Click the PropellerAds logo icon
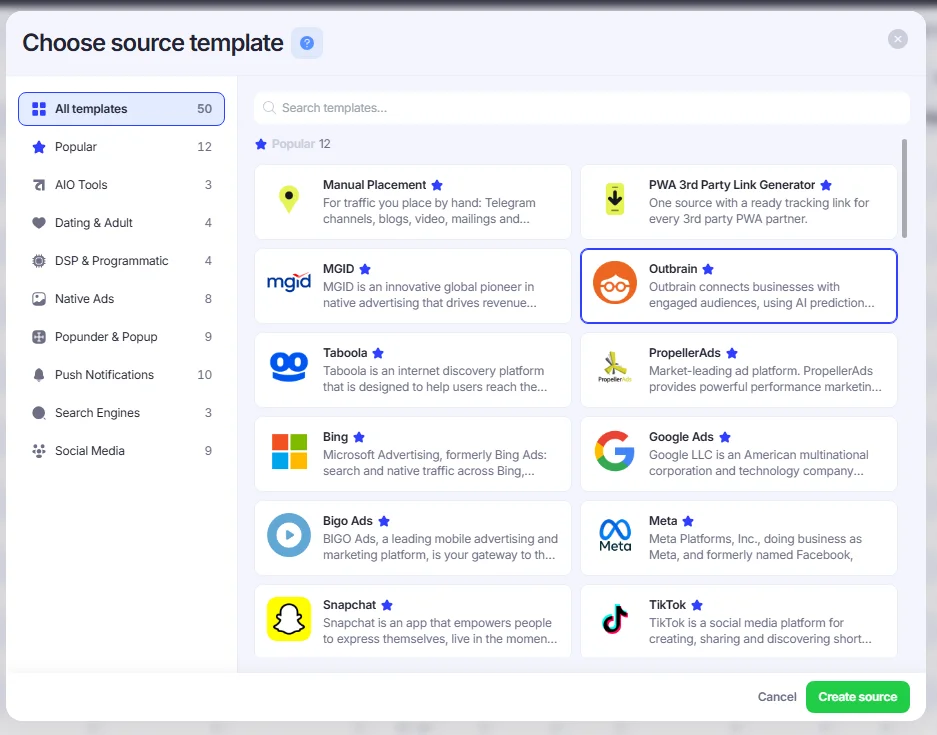 [x=615, y=367]
